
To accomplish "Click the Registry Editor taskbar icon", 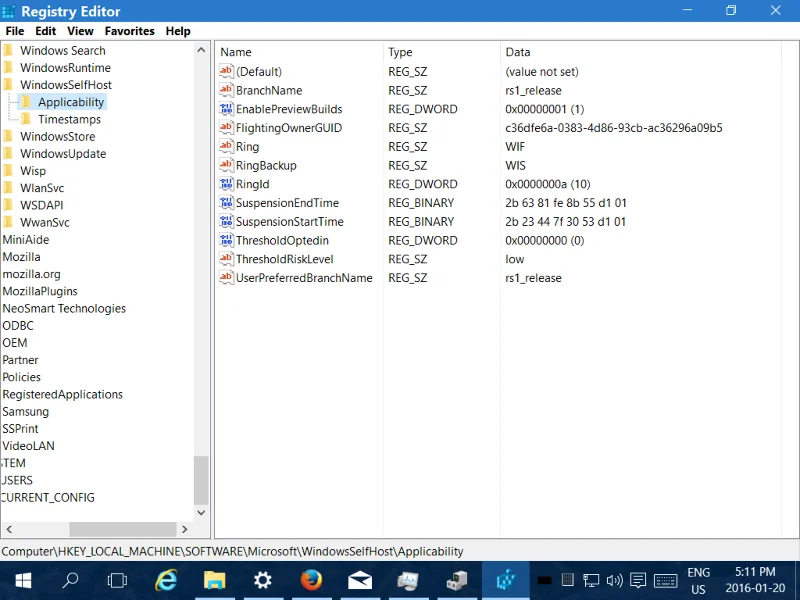I will (x=506, y=580).
